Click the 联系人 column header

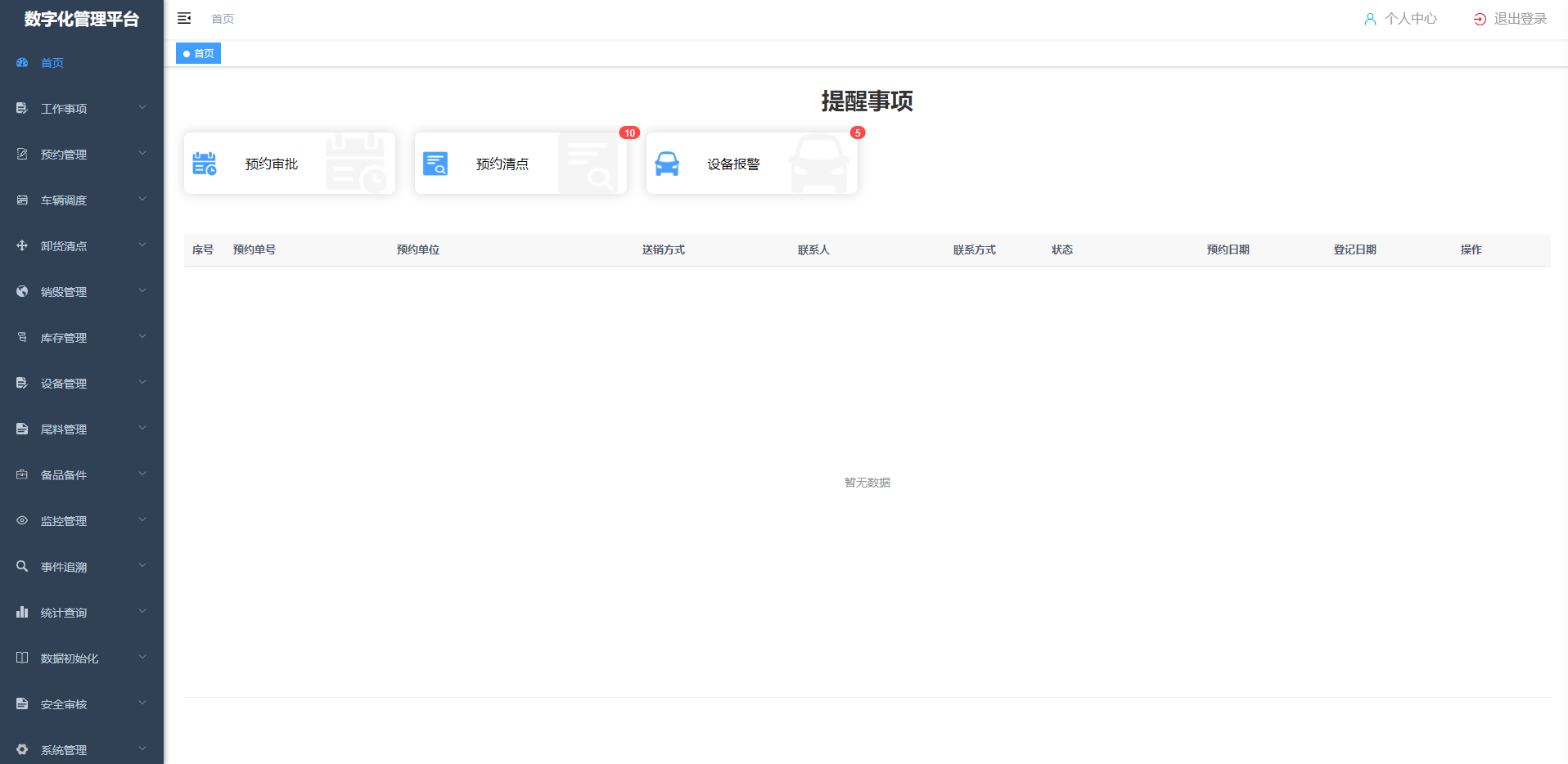click(x=813, y=249)
